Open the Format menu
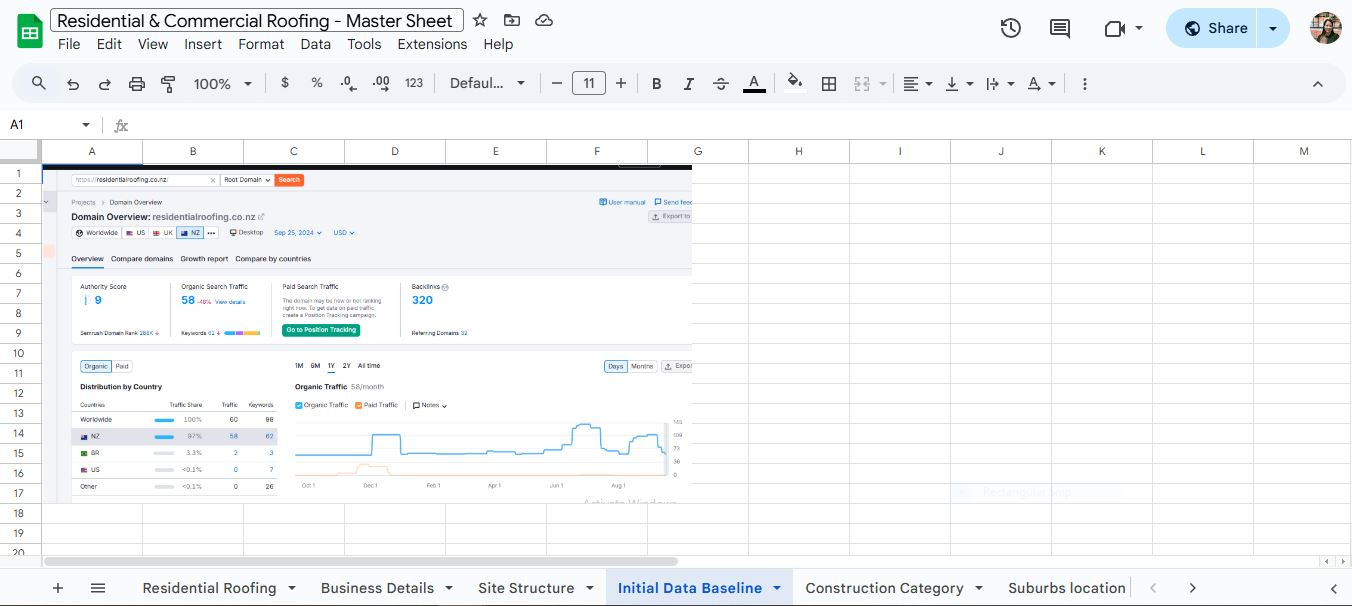This screenshot has width=1352, height=606. click(x=261, y=44)
